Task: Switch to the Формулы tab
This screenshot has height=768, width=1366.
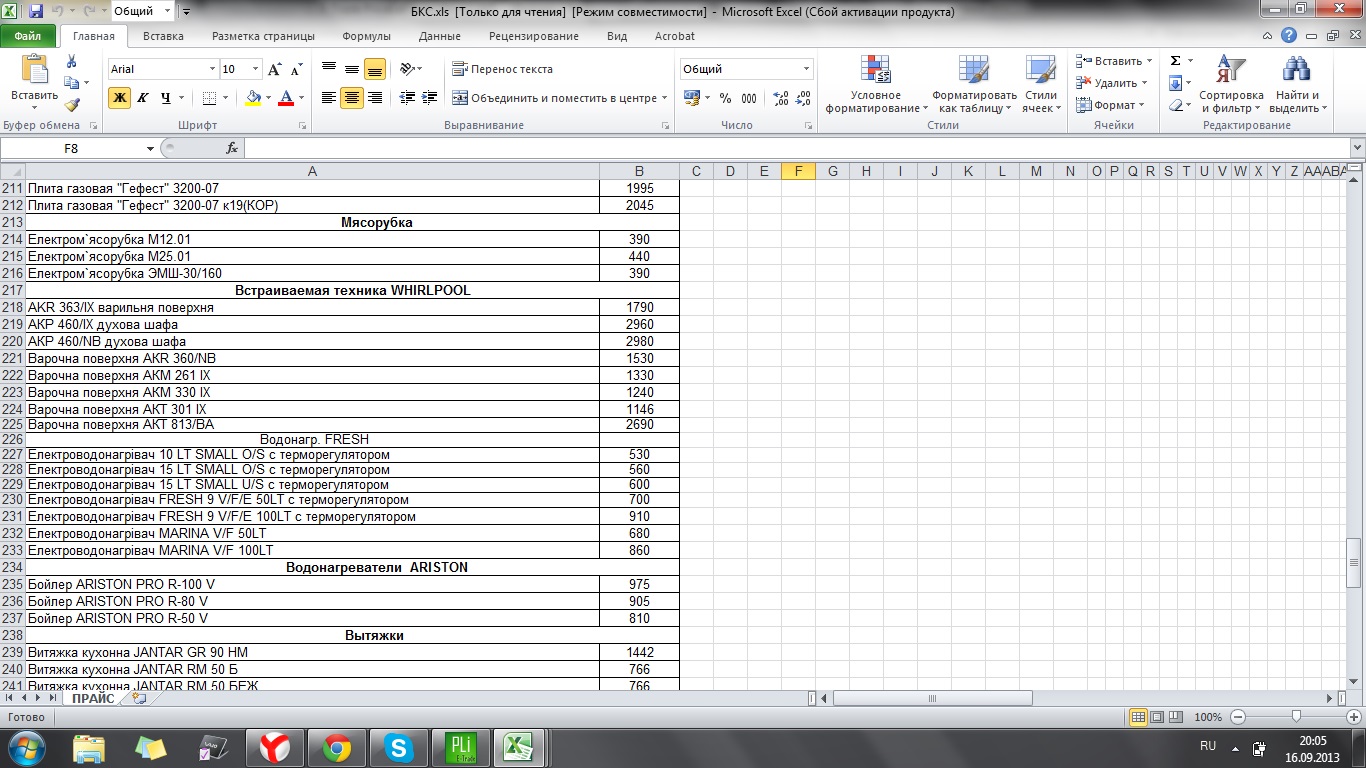Action: 366,36
